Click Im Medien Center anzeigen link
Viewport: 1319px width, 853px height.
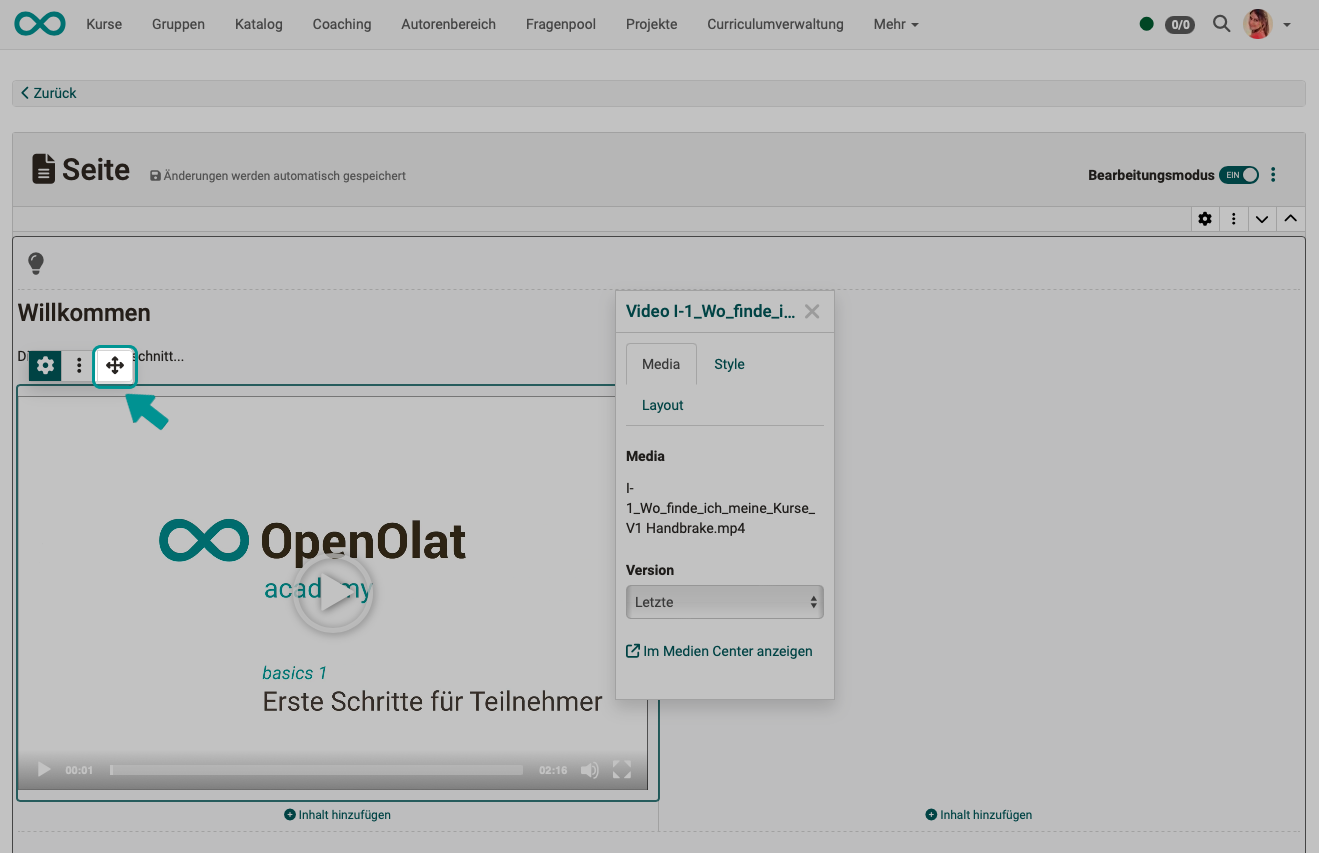(719, 651)
